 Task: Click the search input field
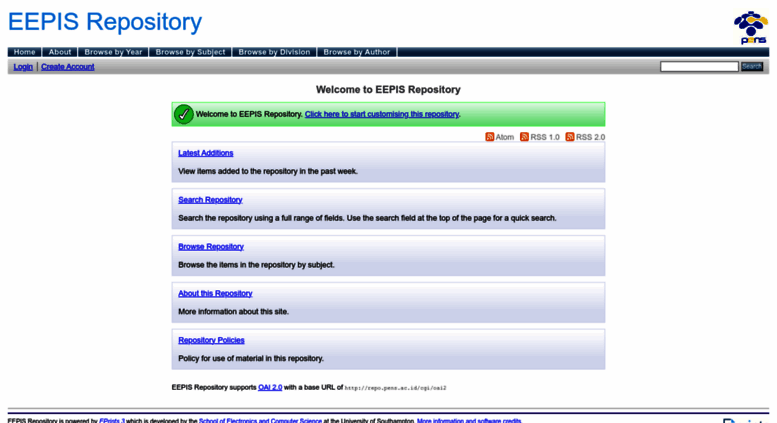[x=699, y=66]
